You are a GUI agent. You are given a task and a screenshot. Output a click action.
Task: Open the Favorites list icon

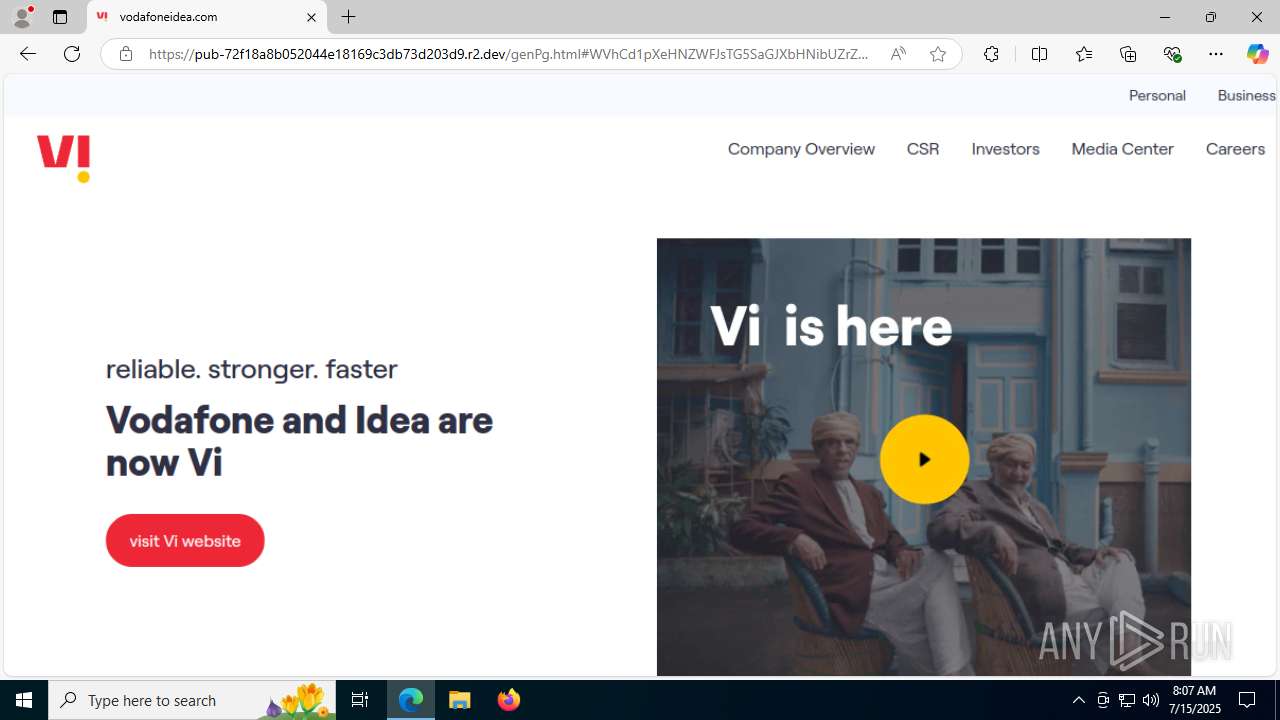(x=1084, y=54)
